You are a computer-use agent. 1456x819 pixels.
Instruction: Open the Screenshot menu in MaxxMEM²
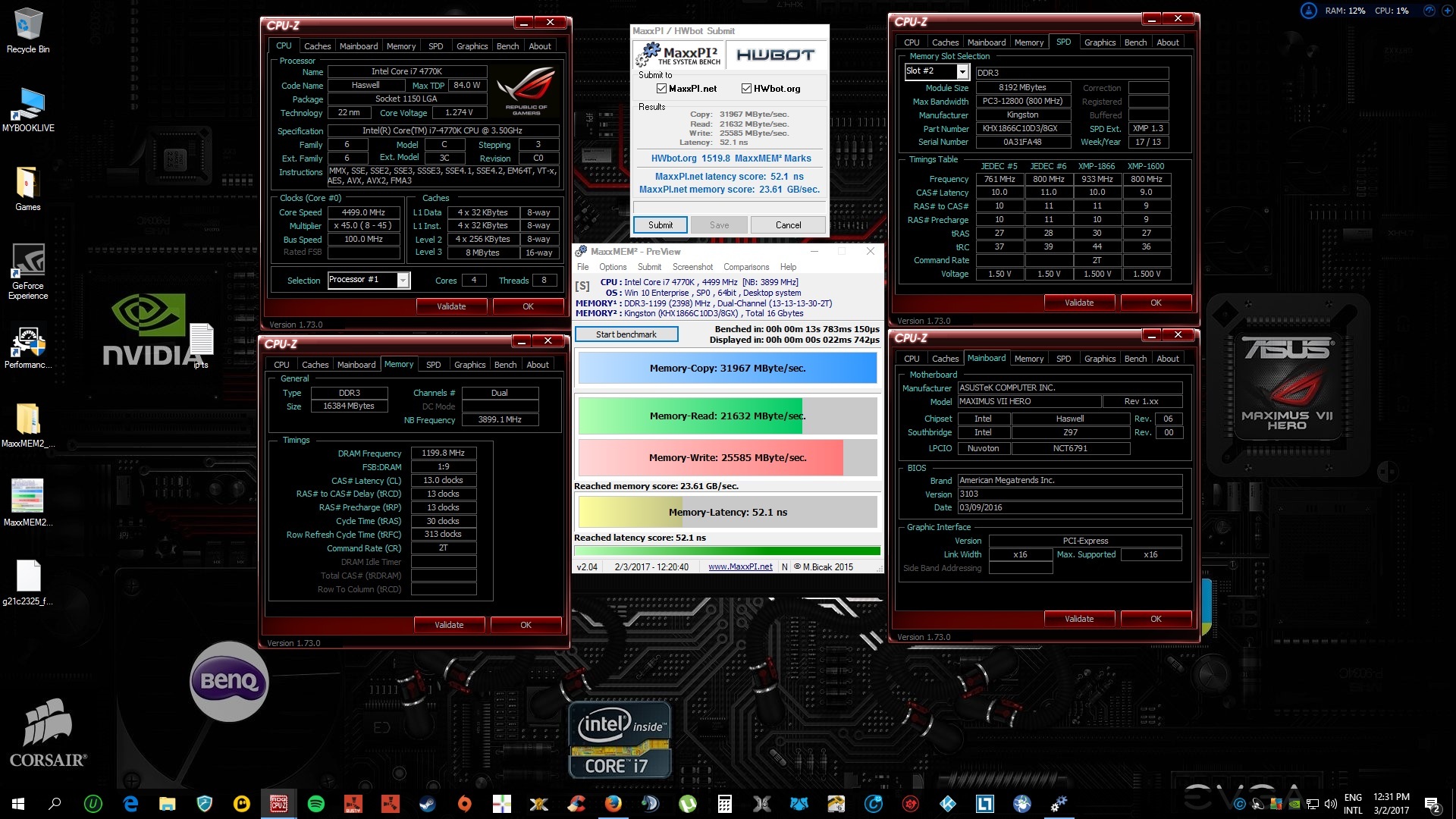(x=692, y=267)
